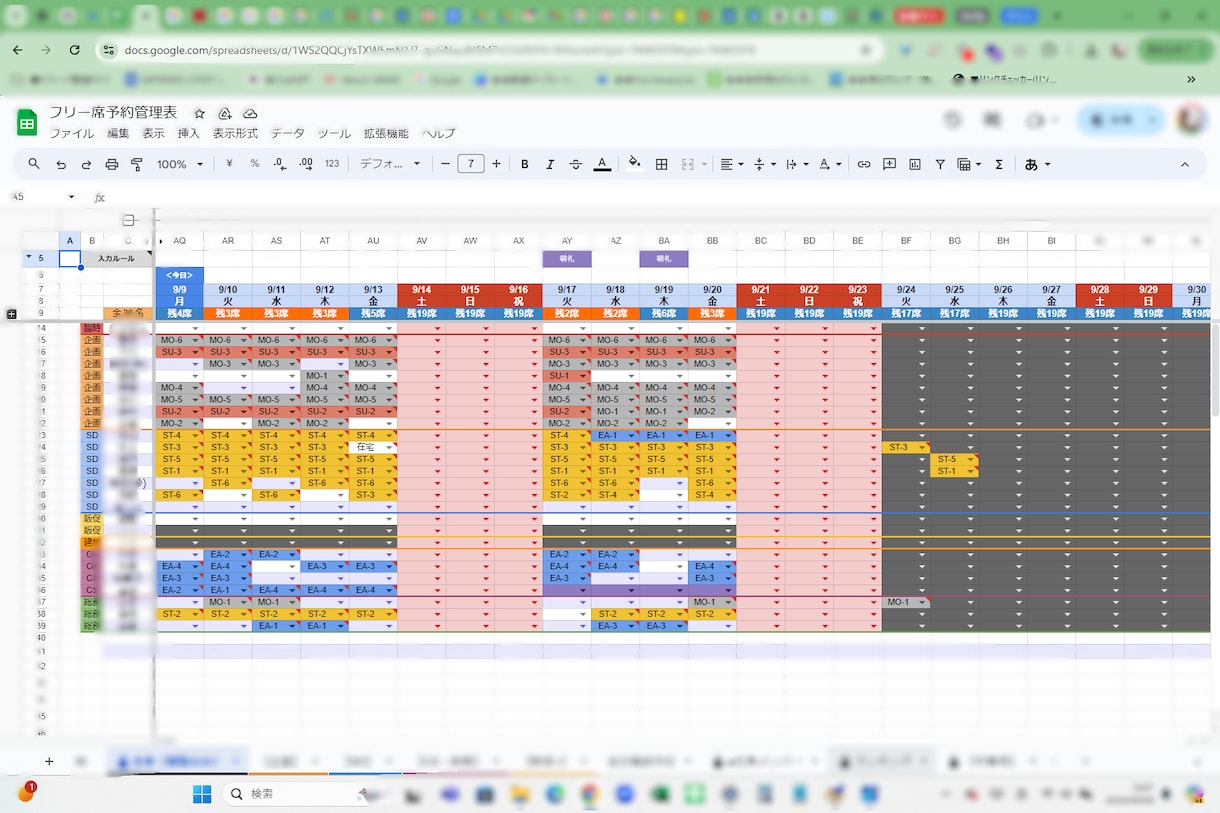Click the functions sigma icon

998,164
